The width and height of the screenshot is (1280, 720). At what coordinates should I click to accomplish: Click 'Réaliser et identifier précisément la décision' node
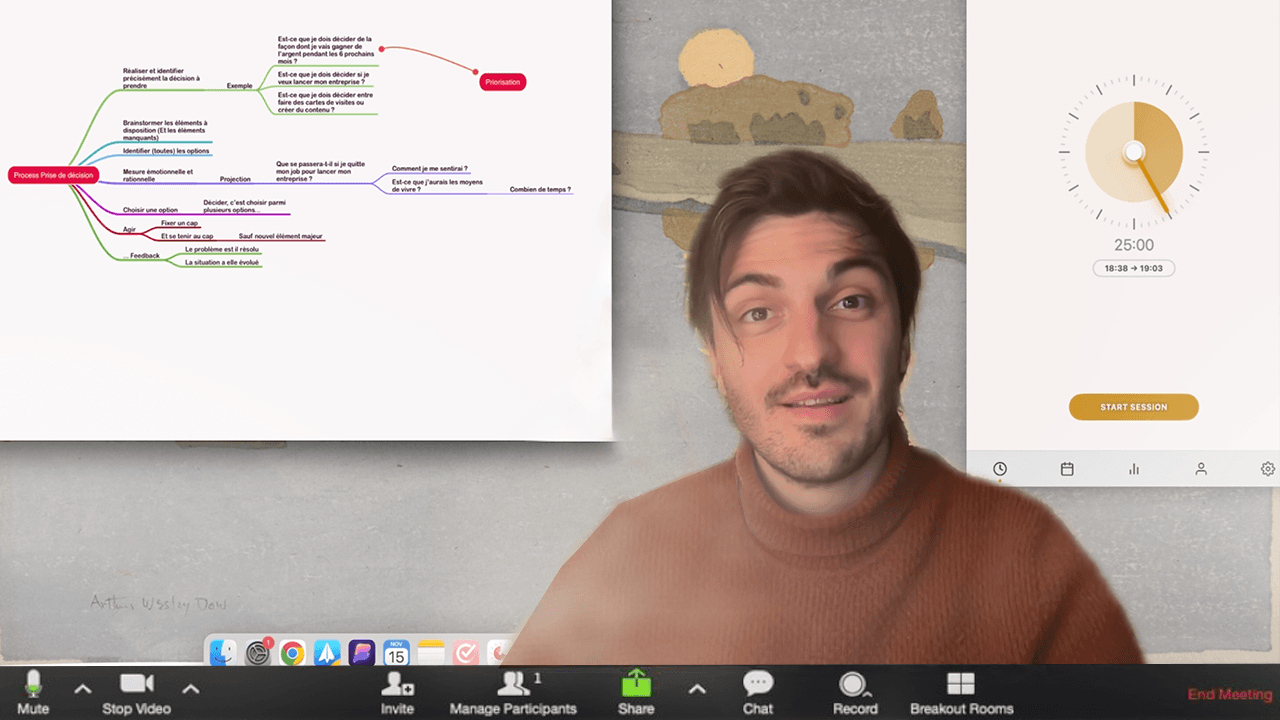pos(161,78)
